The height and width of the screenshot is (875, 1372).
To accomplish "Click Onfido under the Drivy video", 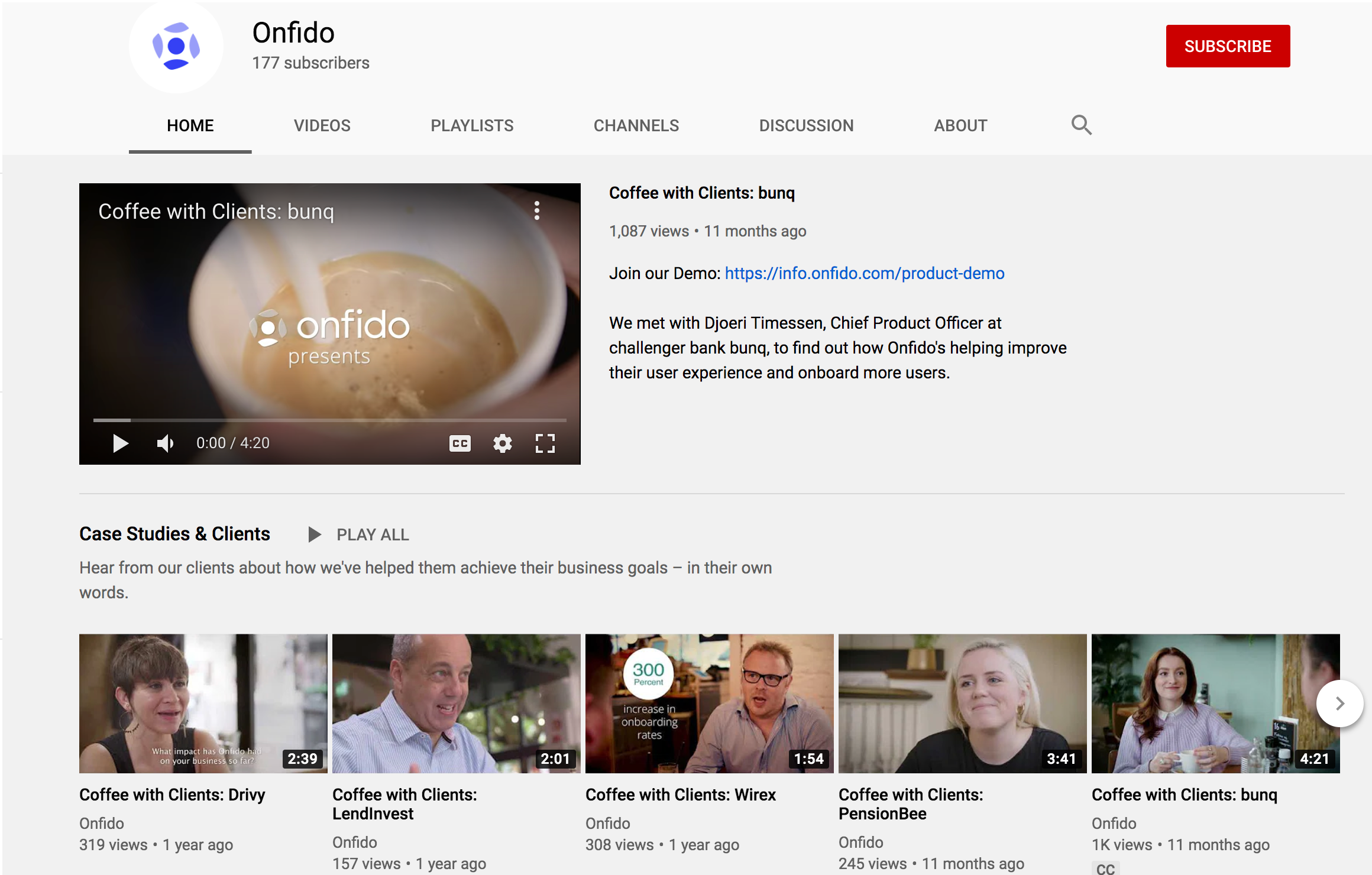I will [x=102, y=823].
